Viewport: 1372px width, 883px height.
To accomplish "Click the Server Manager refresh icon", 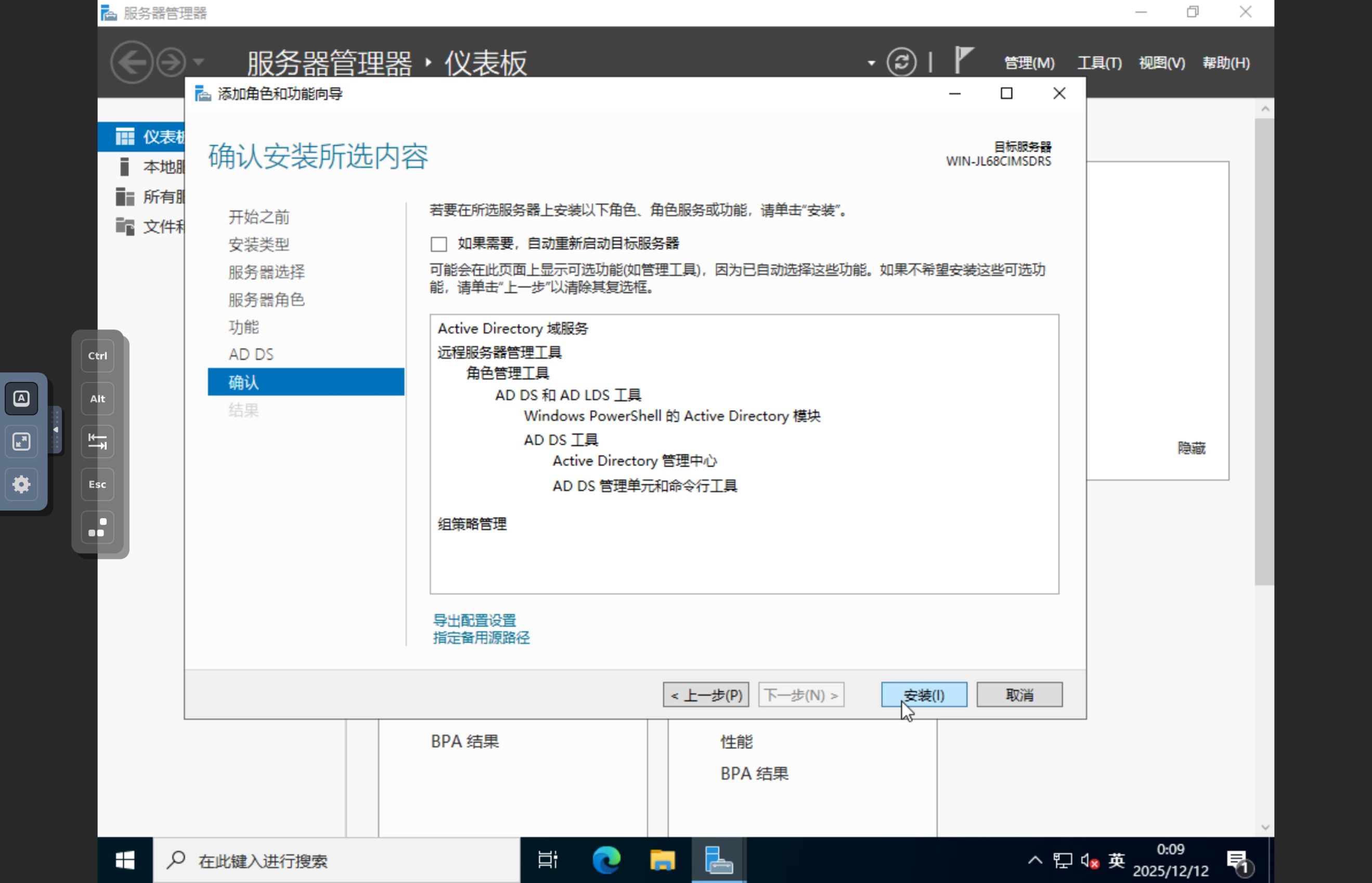I will [901, 62].
